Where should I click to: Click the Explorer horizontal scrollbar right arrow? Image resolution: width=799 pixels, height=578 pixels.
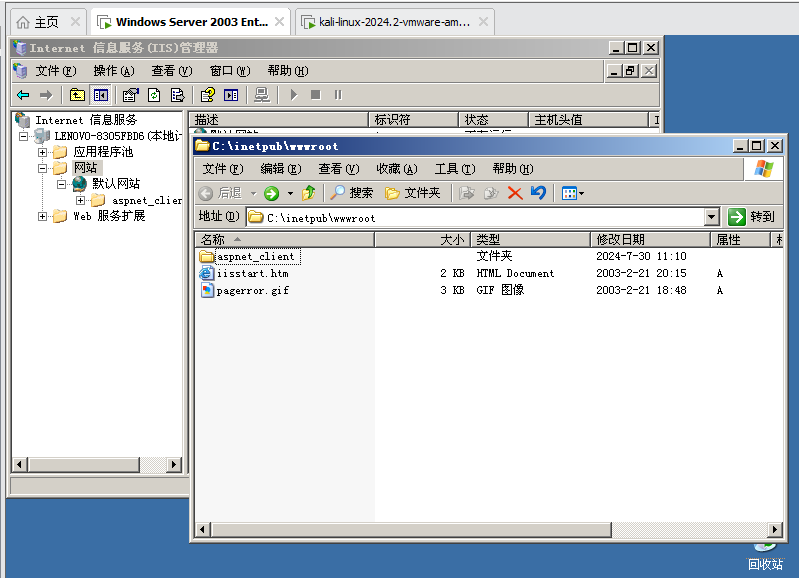point(775,530)
